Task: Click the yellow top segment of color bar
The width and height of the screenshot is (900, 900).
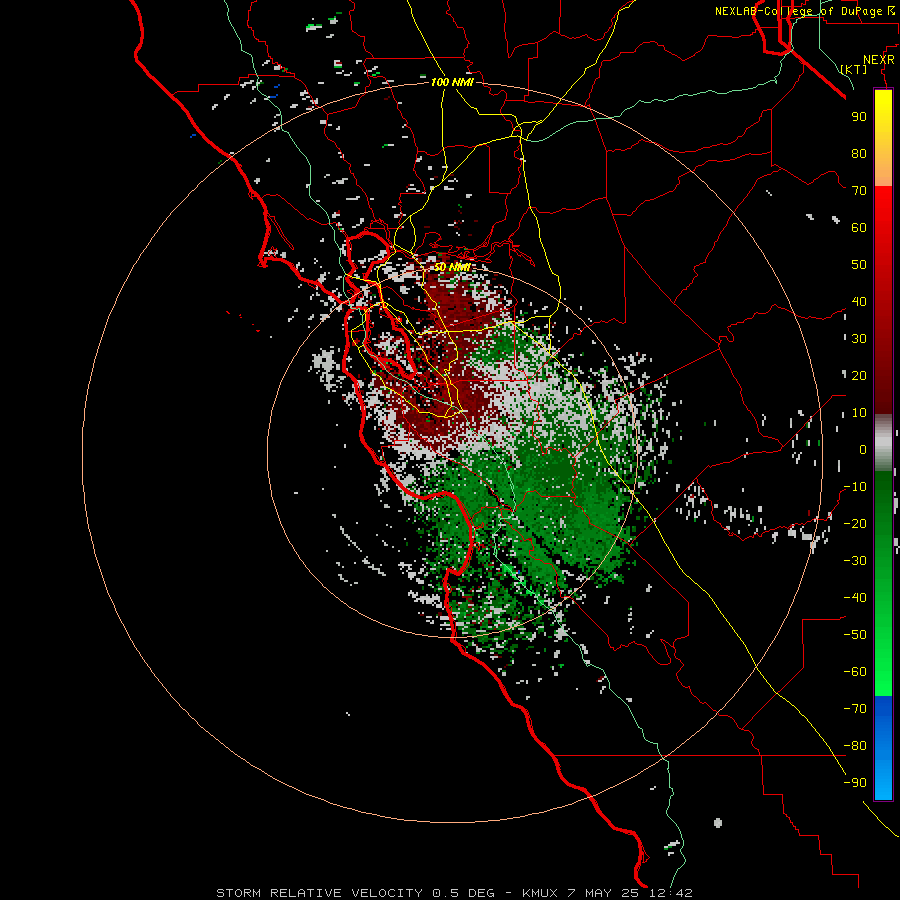Action: pyautogui.click(x=883, y=138)
